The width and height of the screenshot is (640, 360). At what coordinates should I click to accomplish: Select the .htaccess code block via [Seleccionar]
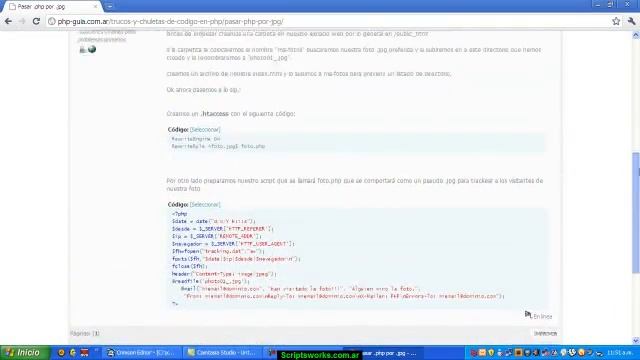click(205, 129)
